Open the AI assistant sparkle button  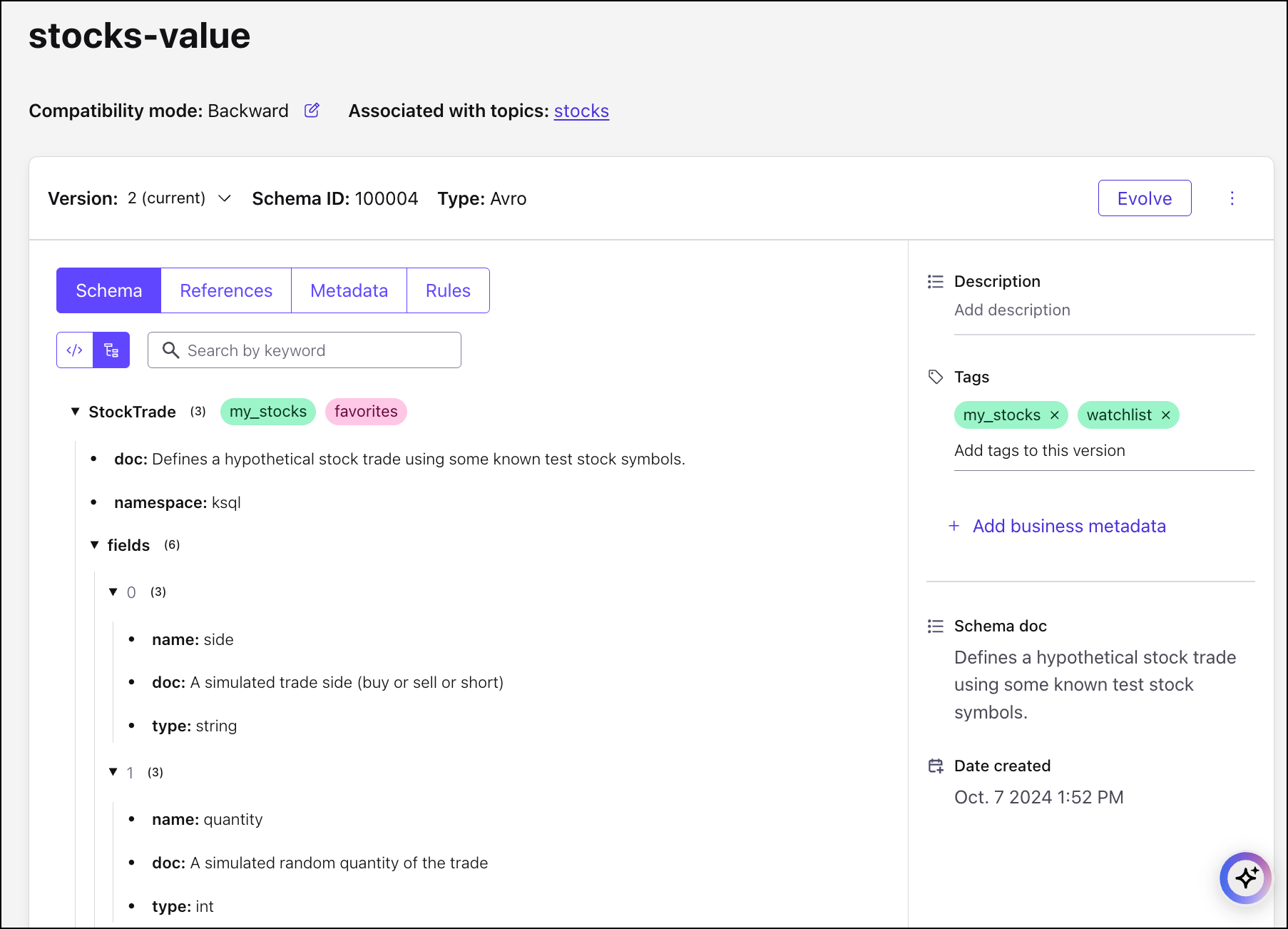pyautogui.click(x=1245, y=878)
